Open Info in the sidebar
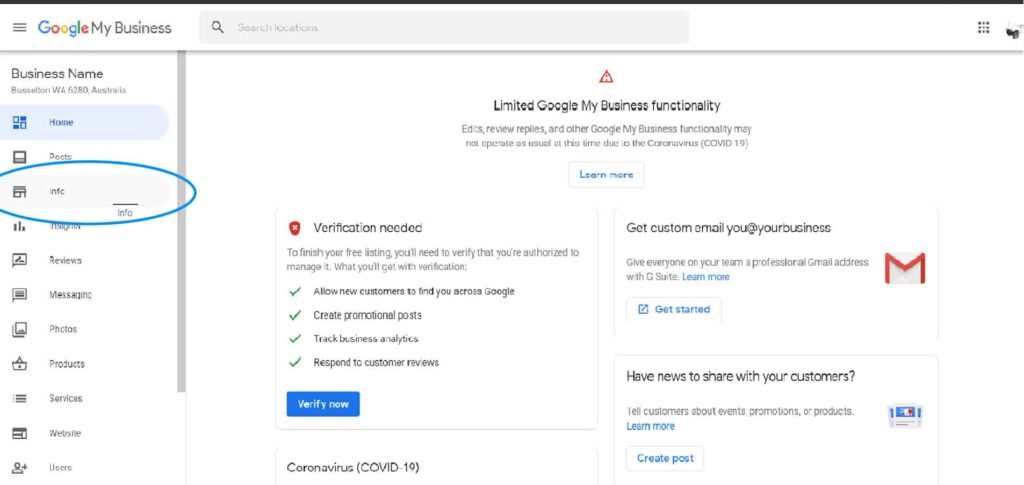 point(84,191)
